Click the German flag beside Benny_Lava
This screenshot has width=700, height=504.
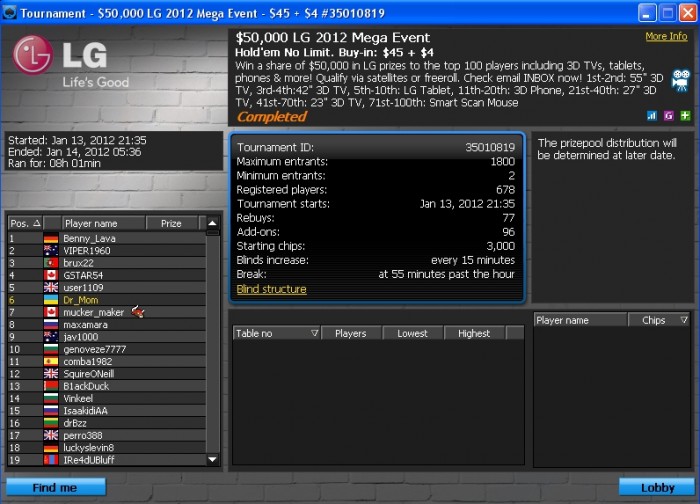[51, 238]
